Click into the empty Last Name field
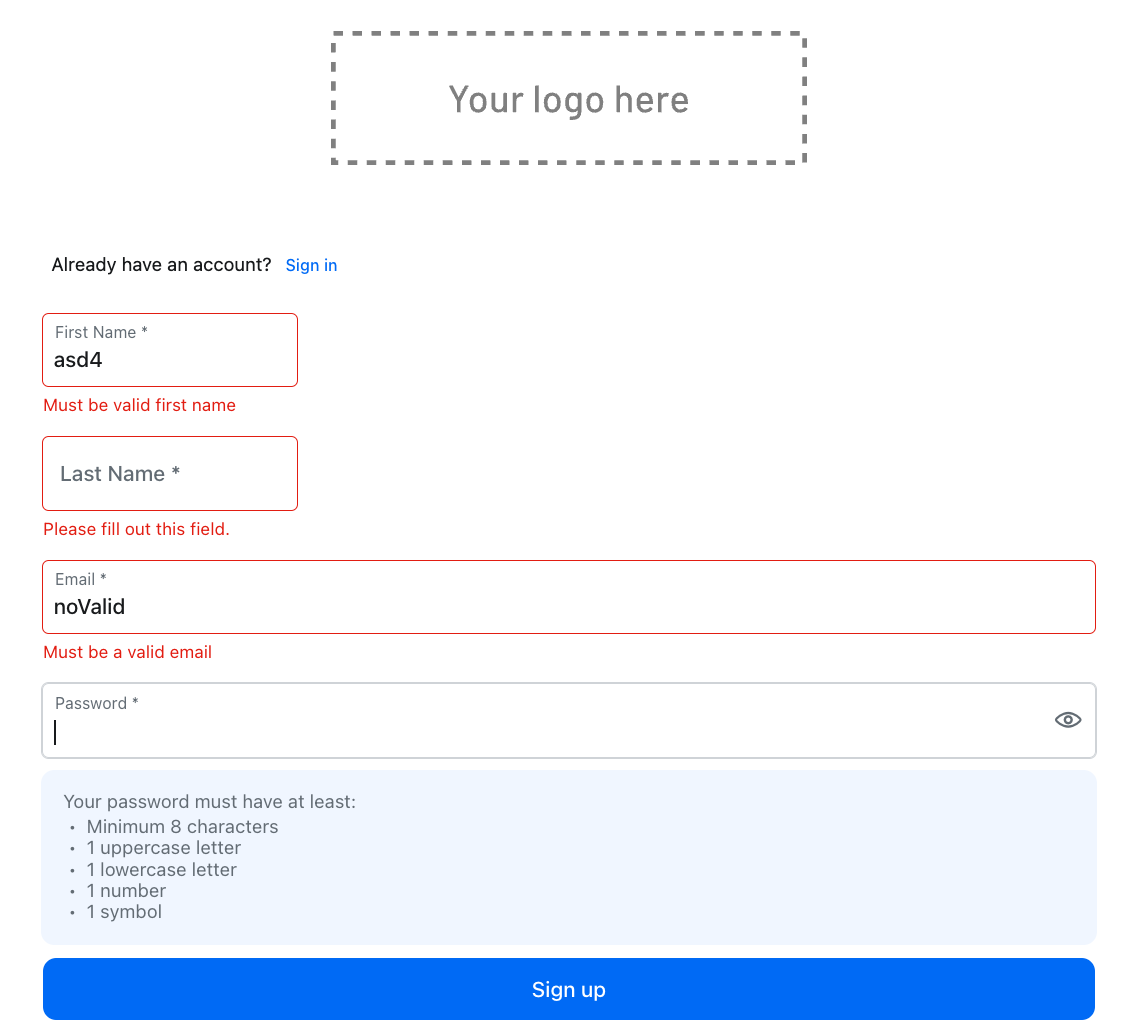 pyautogui.click(x=170, y=474)
